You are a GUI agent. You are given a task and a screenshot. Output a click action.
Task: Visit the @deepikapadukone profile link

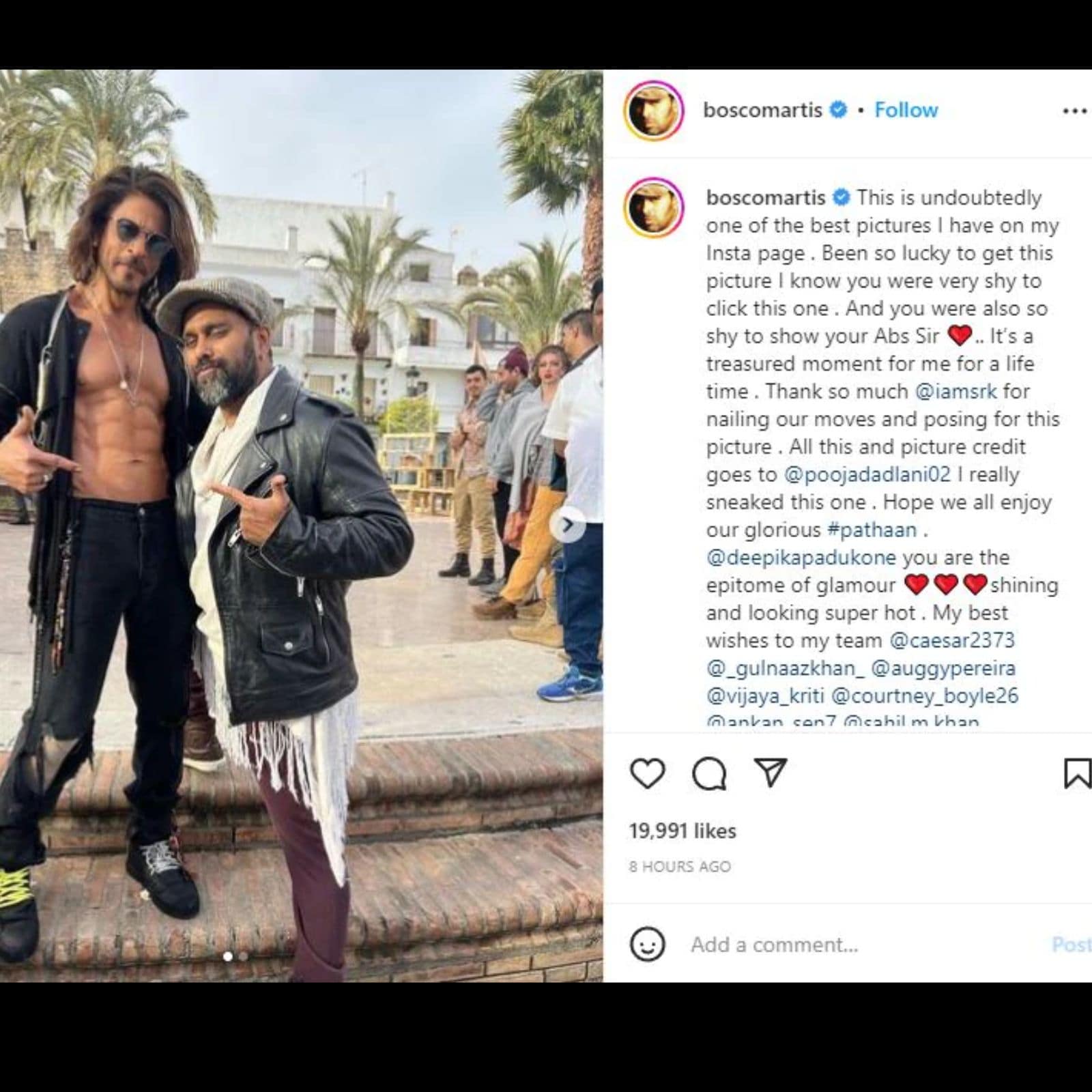pos(801,558)
